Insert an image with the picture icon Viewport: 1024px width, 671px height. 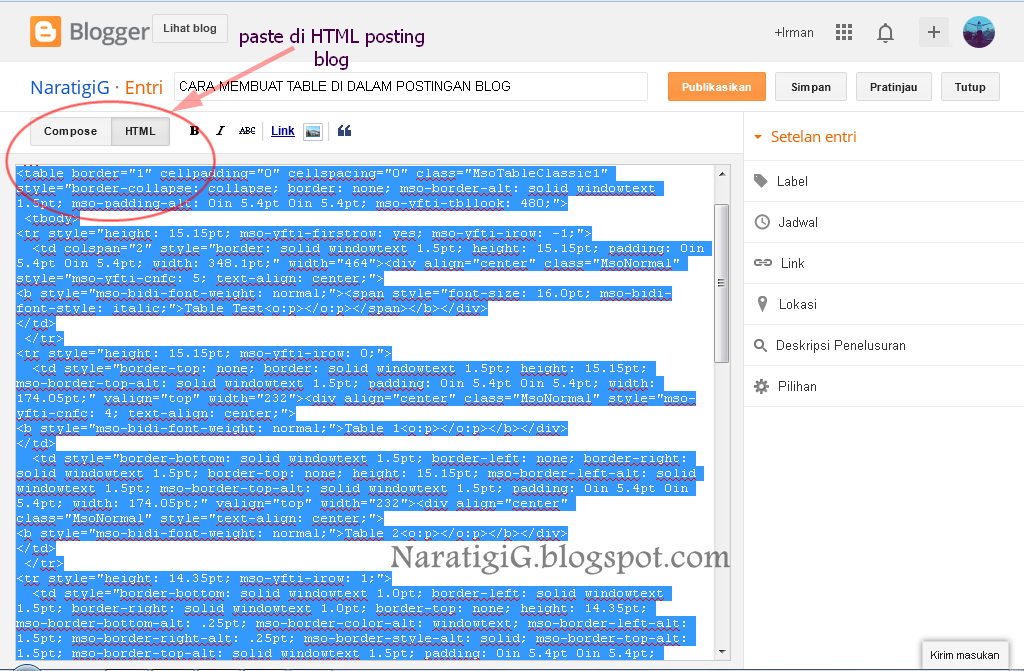(x=313, y=132)
